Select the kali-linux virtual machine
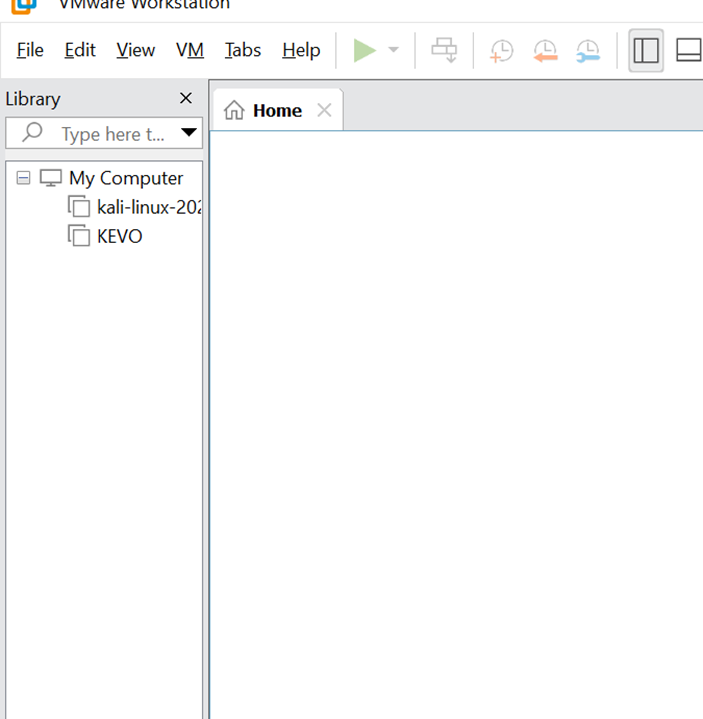 coord(149,207)
